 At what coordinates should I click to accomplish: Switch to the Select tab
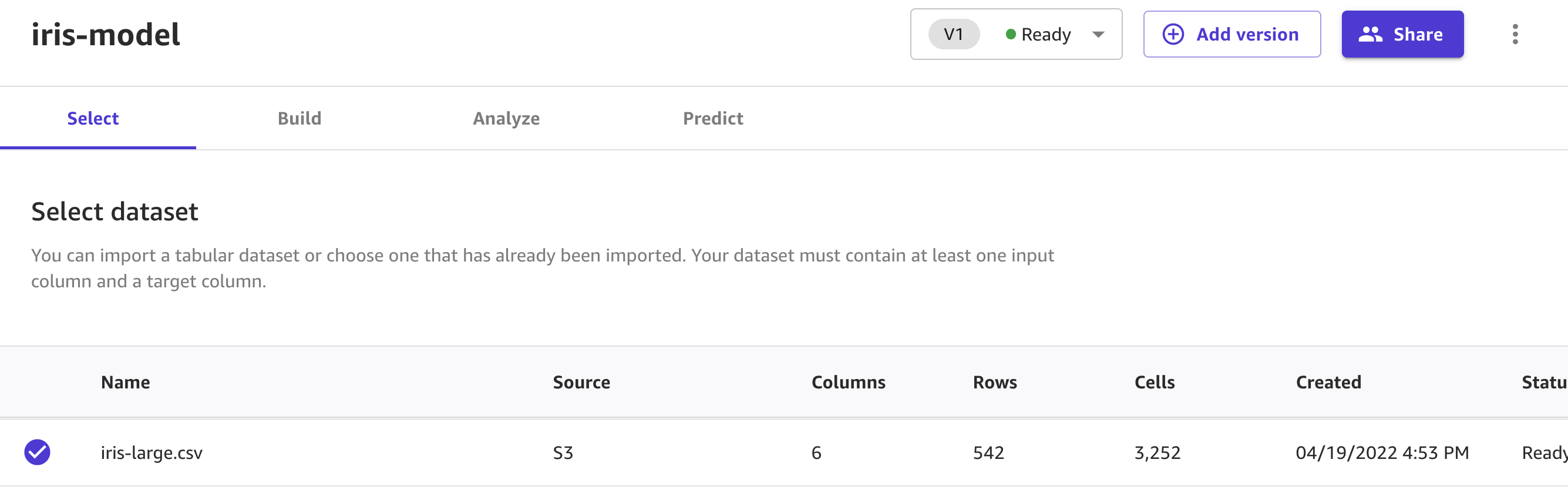pos(93,118)
